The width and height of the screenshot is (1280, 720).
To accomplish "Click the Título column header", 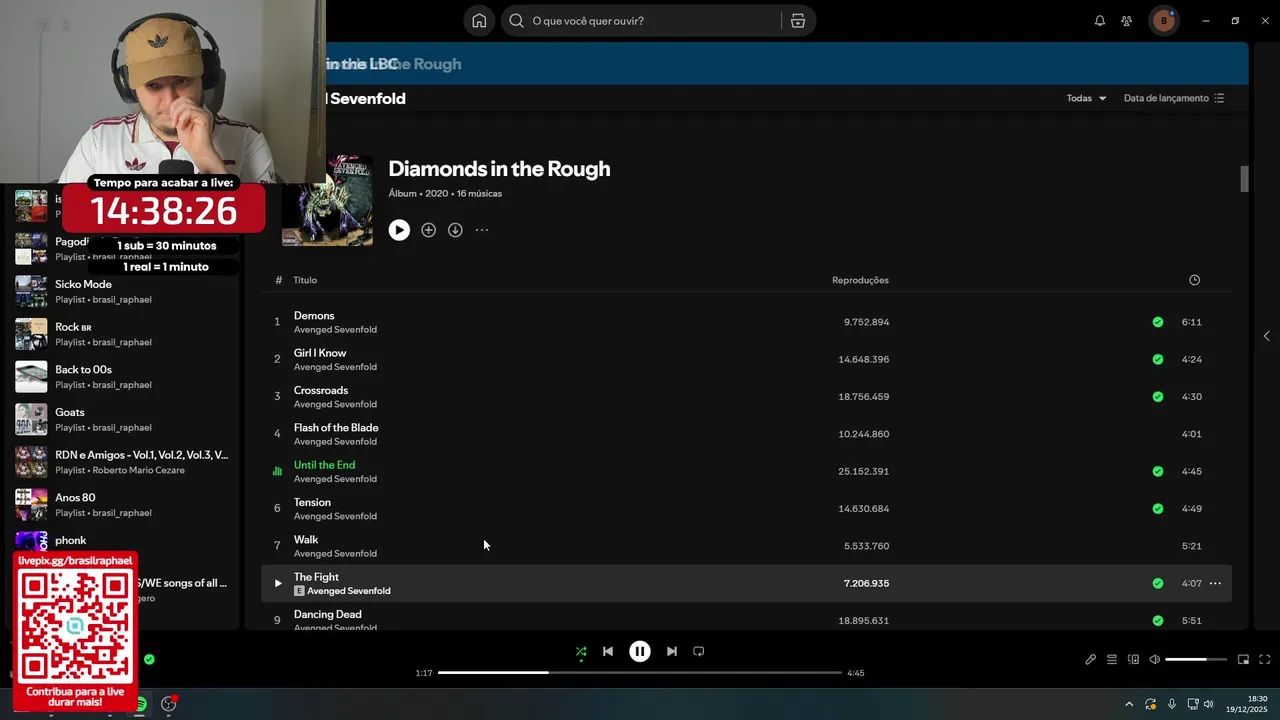I will [305, 280].
